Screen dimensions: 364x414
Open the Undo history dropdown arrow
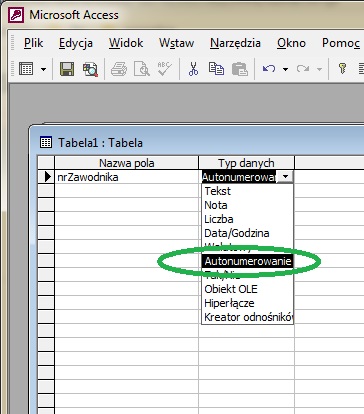coord(285,69)
